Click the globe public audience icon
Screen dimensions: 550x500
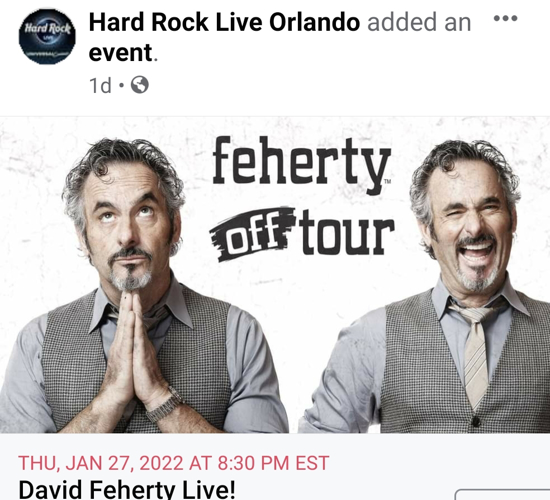[140, 85]
